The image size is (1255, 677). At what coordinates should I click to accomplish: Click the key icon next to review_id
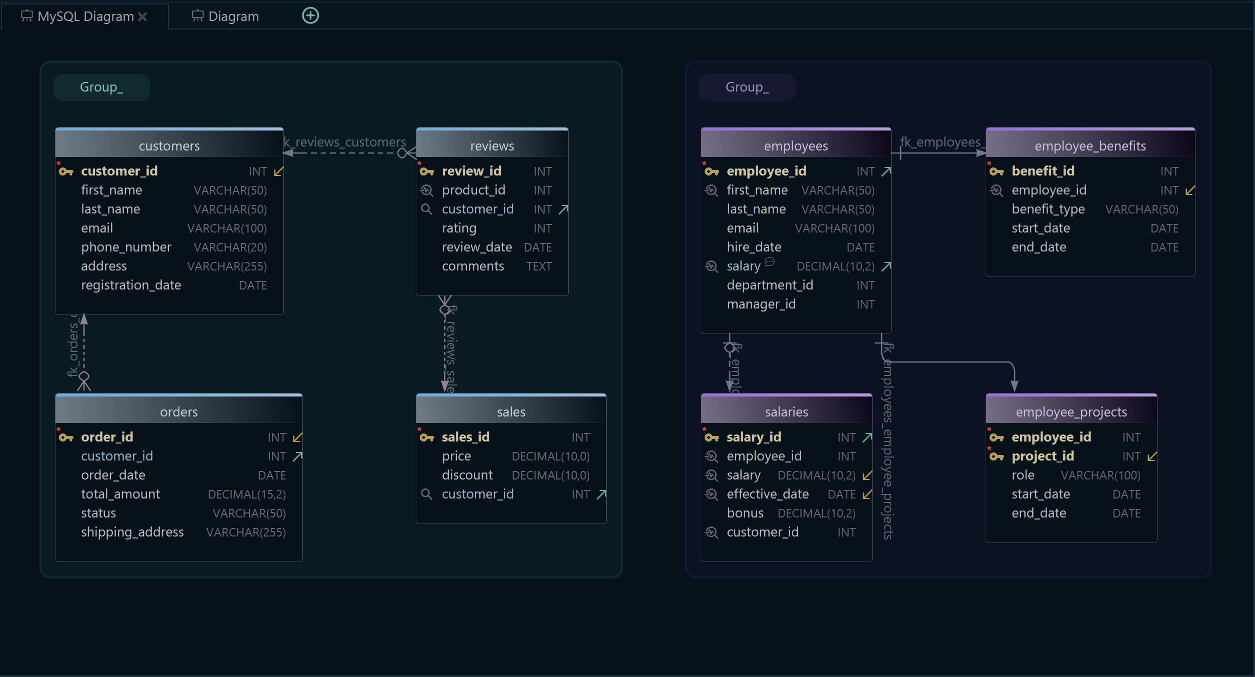(x=429, y=171)
